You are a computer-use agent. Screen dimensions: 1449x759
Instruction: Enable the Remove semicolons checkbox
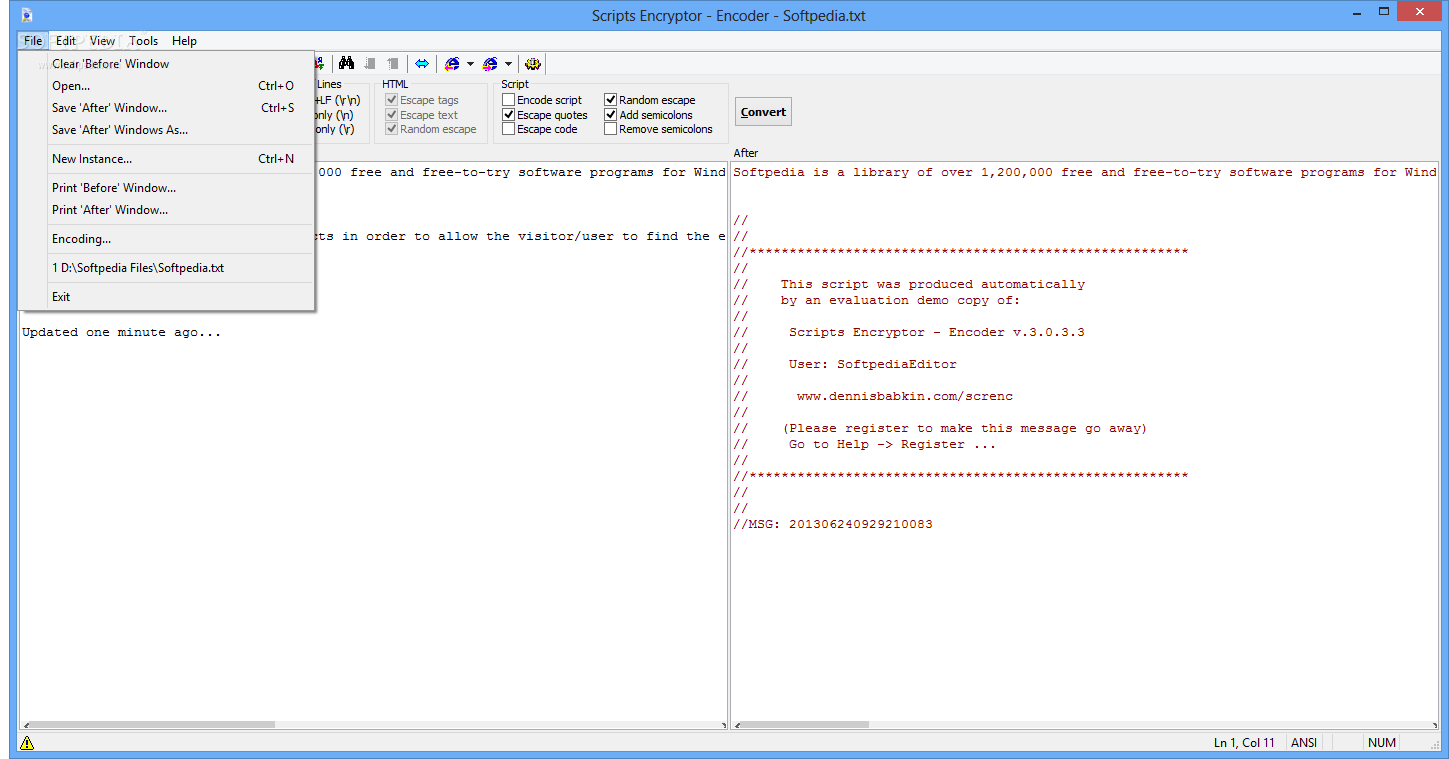click(611, 129)
